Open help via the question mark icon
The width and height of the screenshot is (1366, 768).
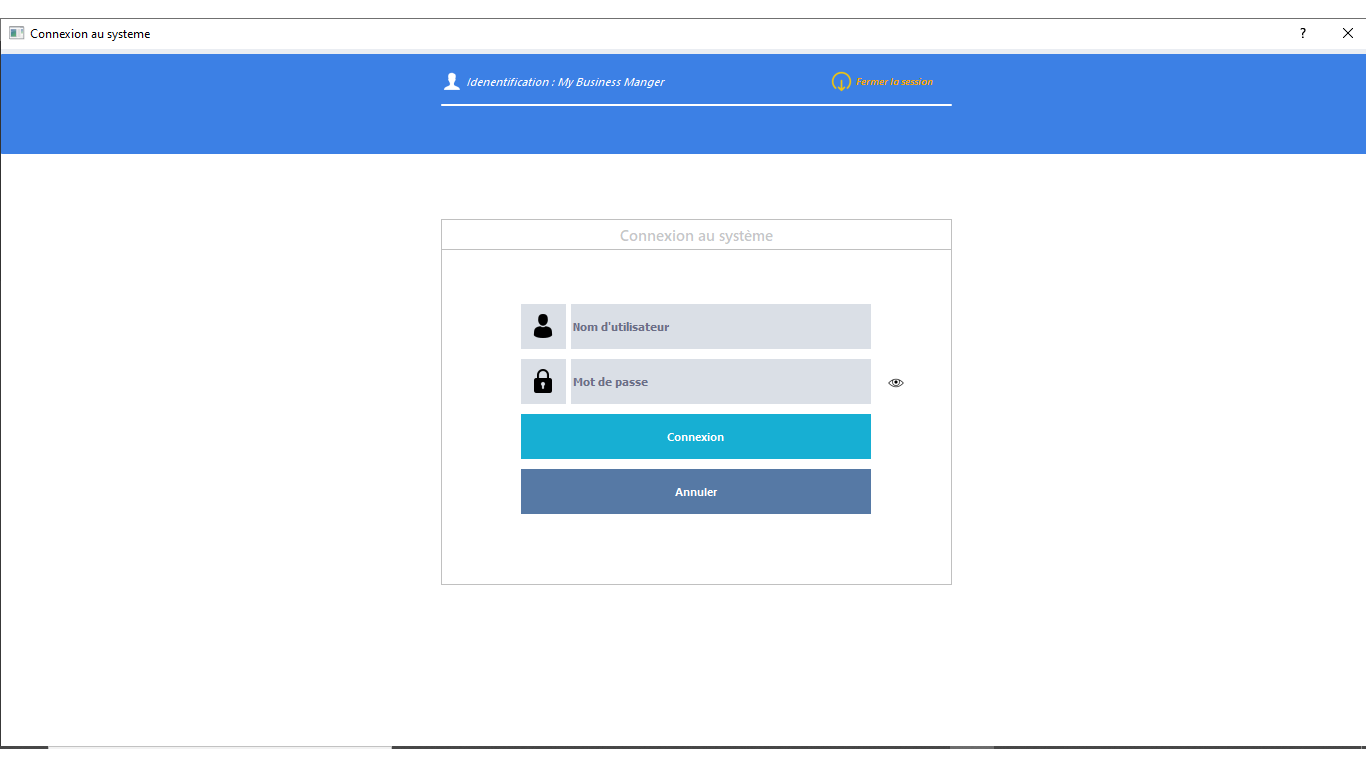tap(1302, 33)
